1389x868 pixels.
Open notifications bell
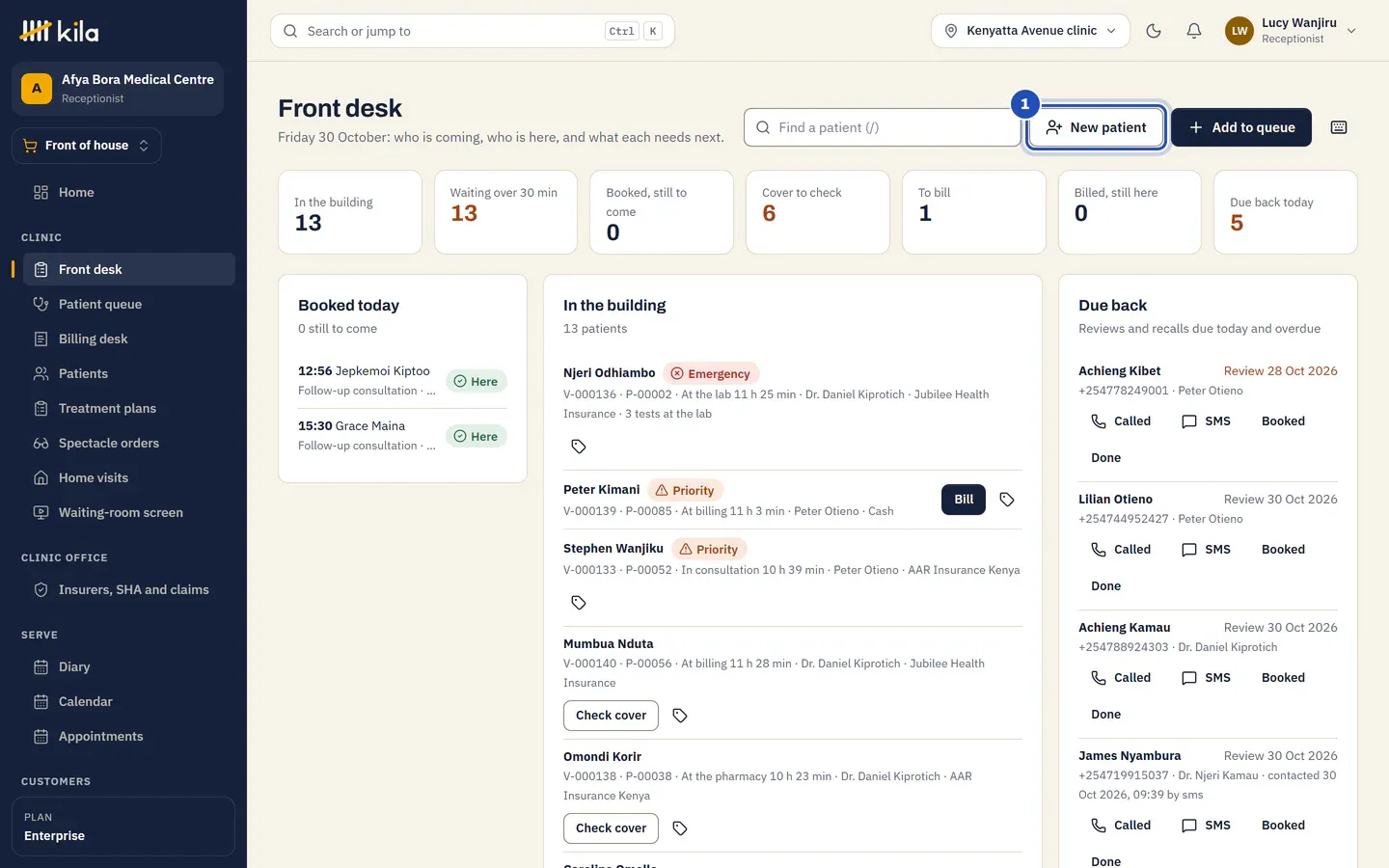1194,31
